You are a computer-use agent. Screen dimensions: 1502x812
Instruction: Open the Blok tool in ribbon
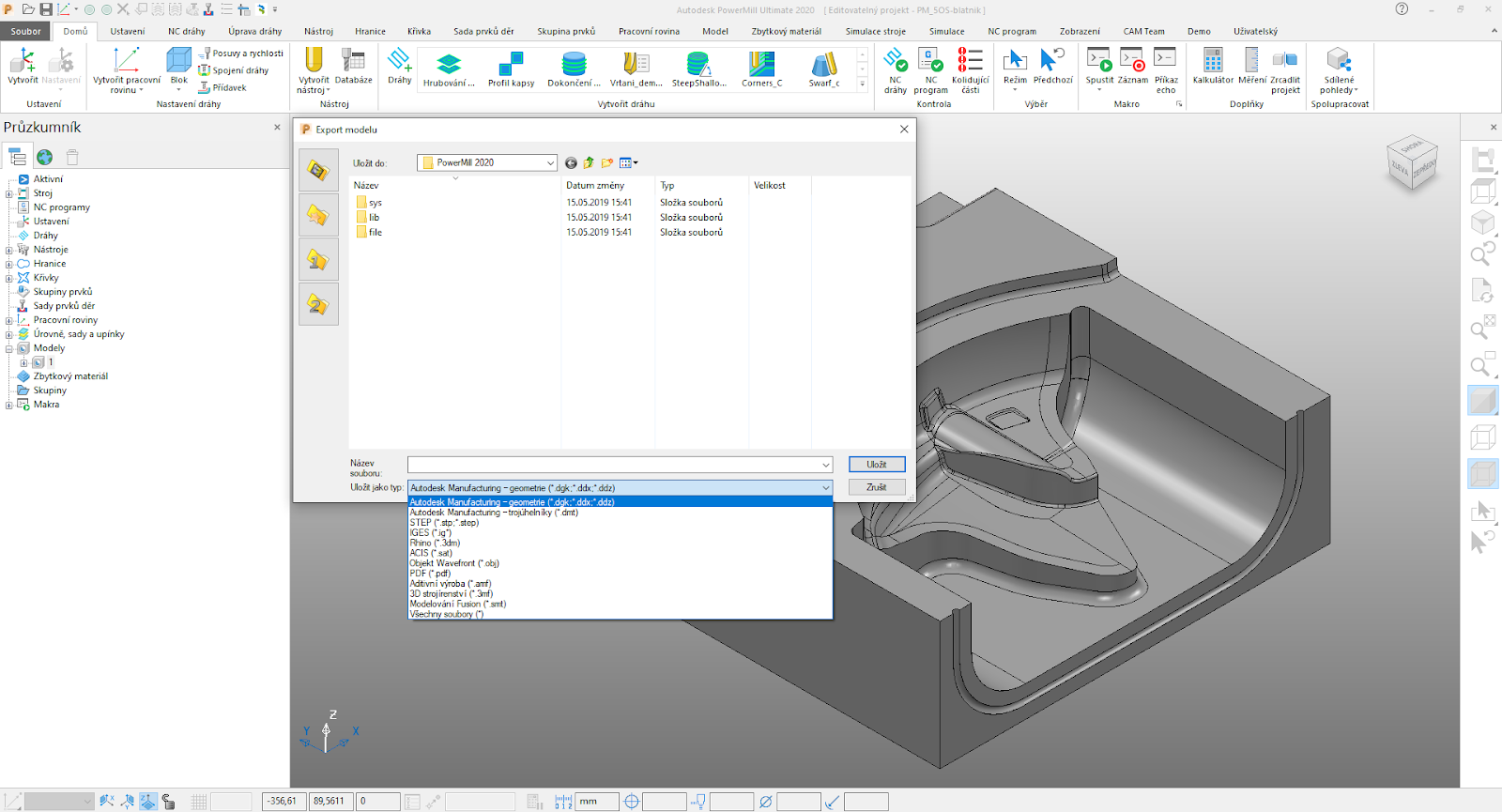(x=178, y=62)
